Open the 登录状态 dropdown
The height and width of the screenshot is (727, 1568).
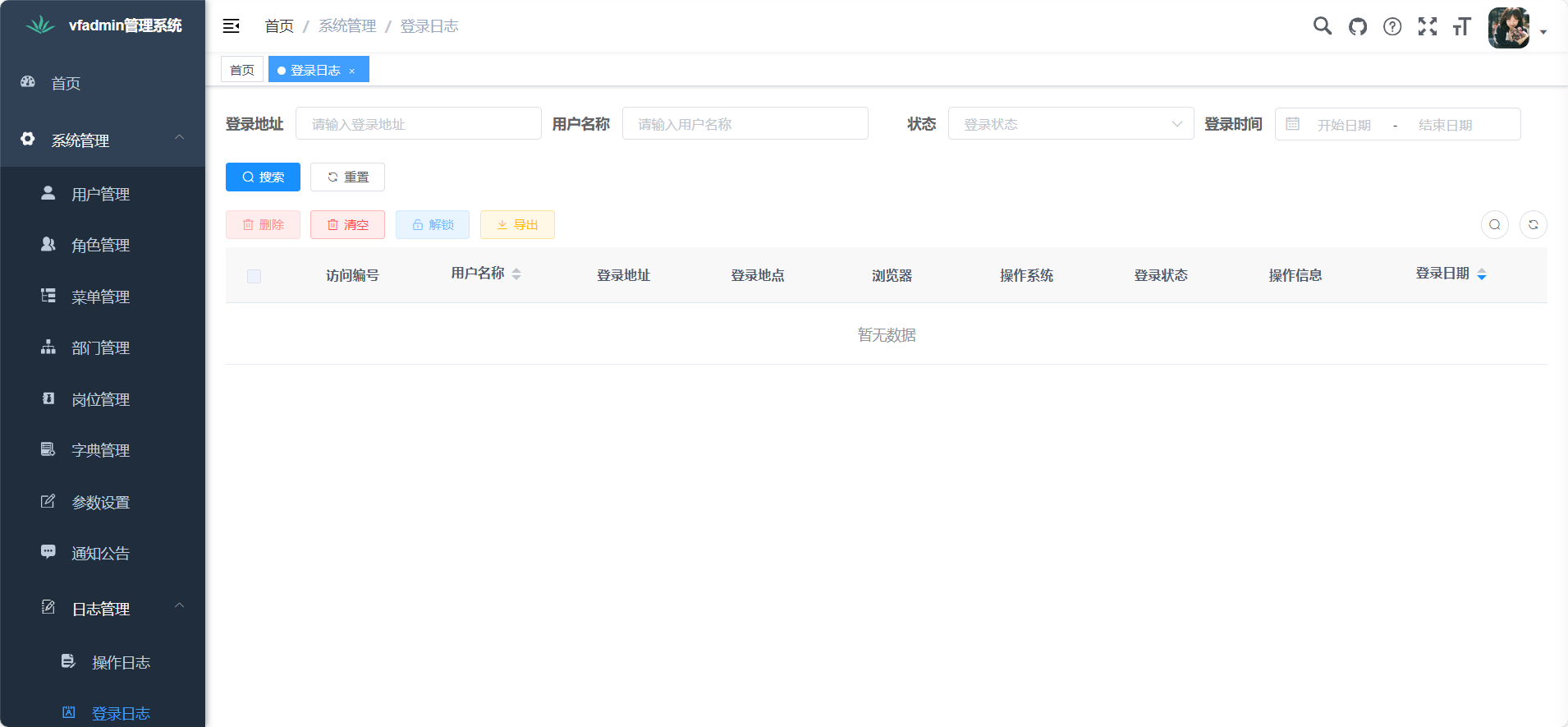[1071, 123]
